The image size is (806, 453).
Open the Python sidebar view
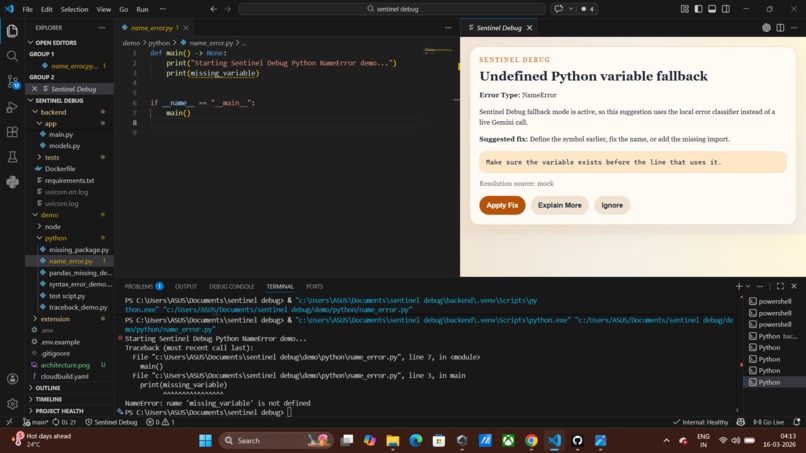pos(12,182)
